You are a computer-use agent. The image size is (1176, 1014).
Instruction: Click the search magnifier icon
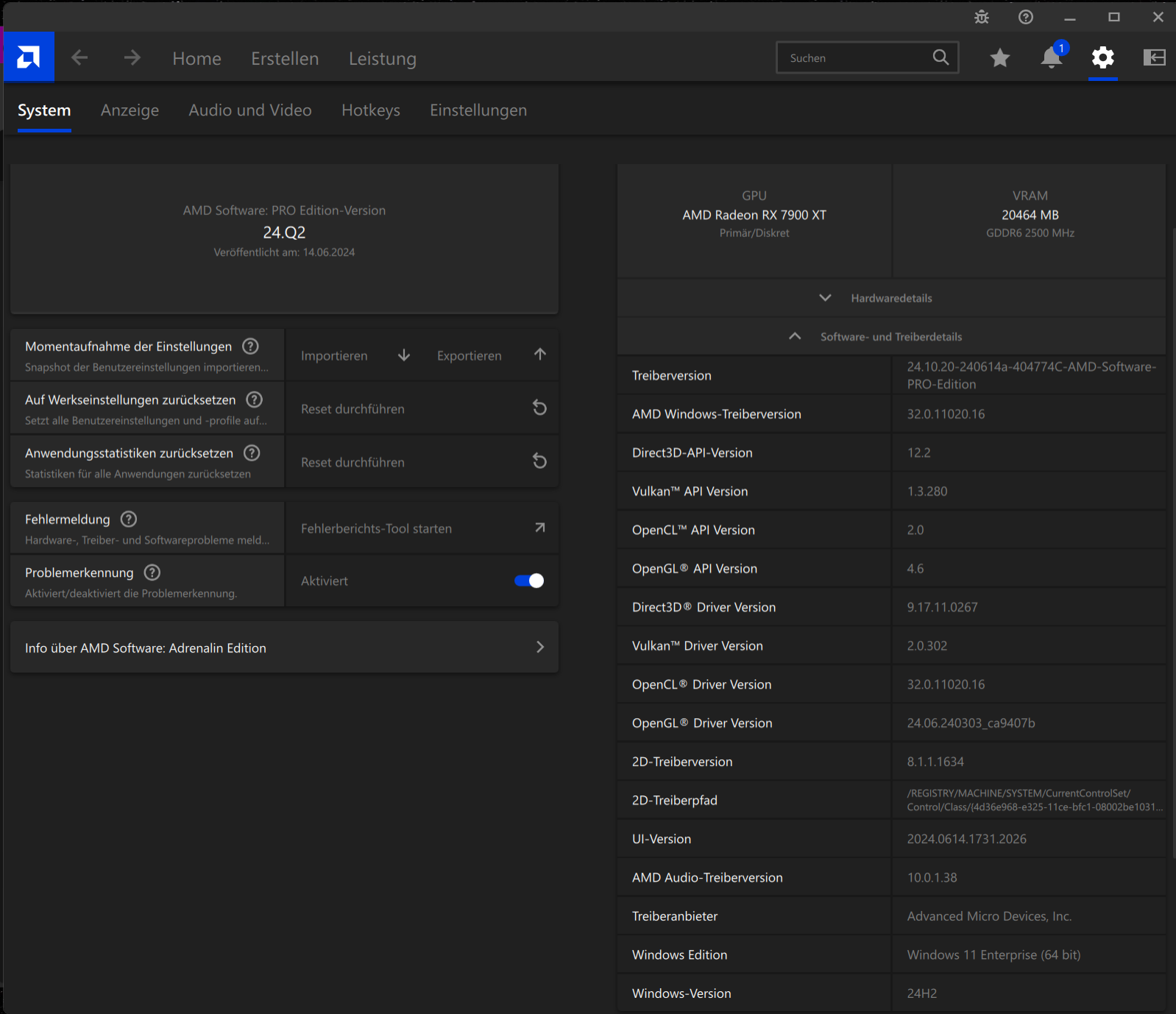(x=941, y=57)
